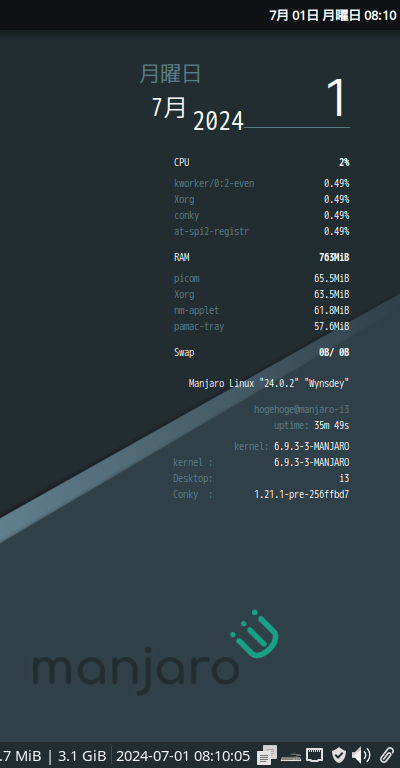The width and height of the screenshot is (400, 768).
Task: Click the Swap heading label
Action: [184, 353]
